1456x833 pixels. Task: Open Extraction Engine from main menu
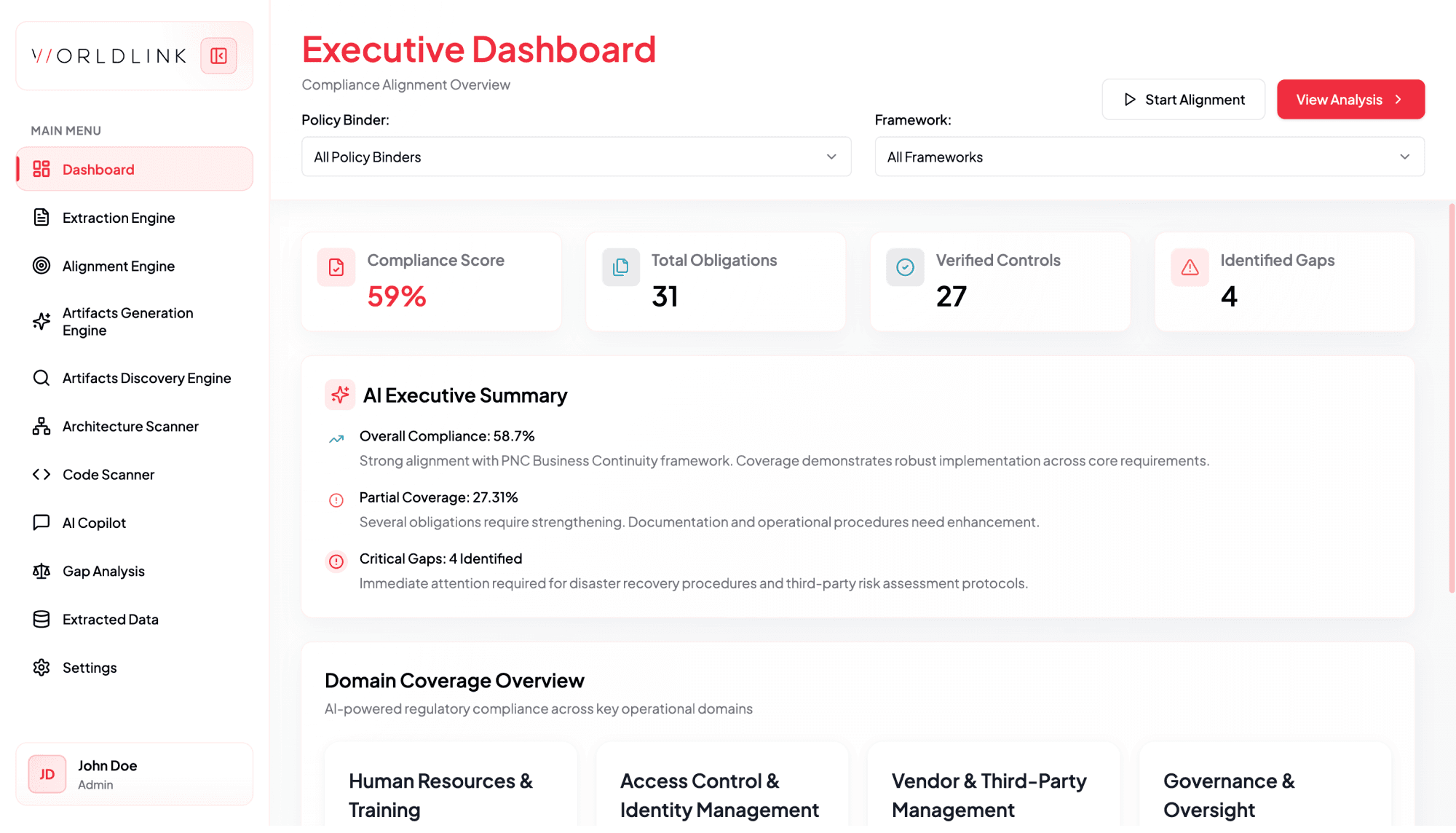119,218
